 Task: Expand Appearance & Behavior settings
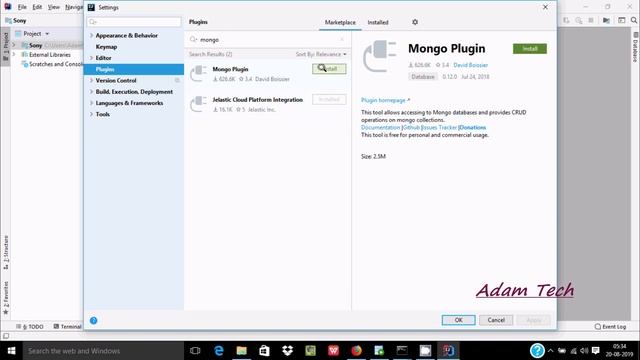tap(91, 36)
